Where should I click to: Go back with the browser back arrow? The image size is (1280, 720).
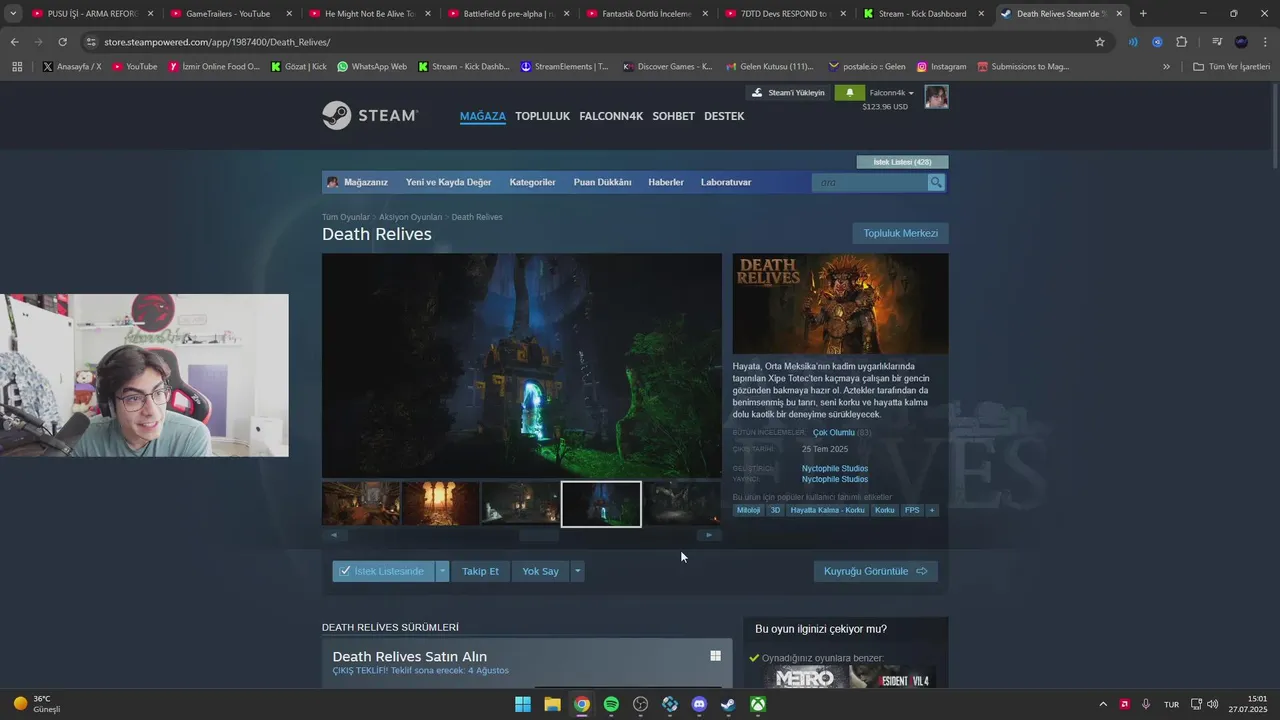pyautogui.click(x=14, y=42)
